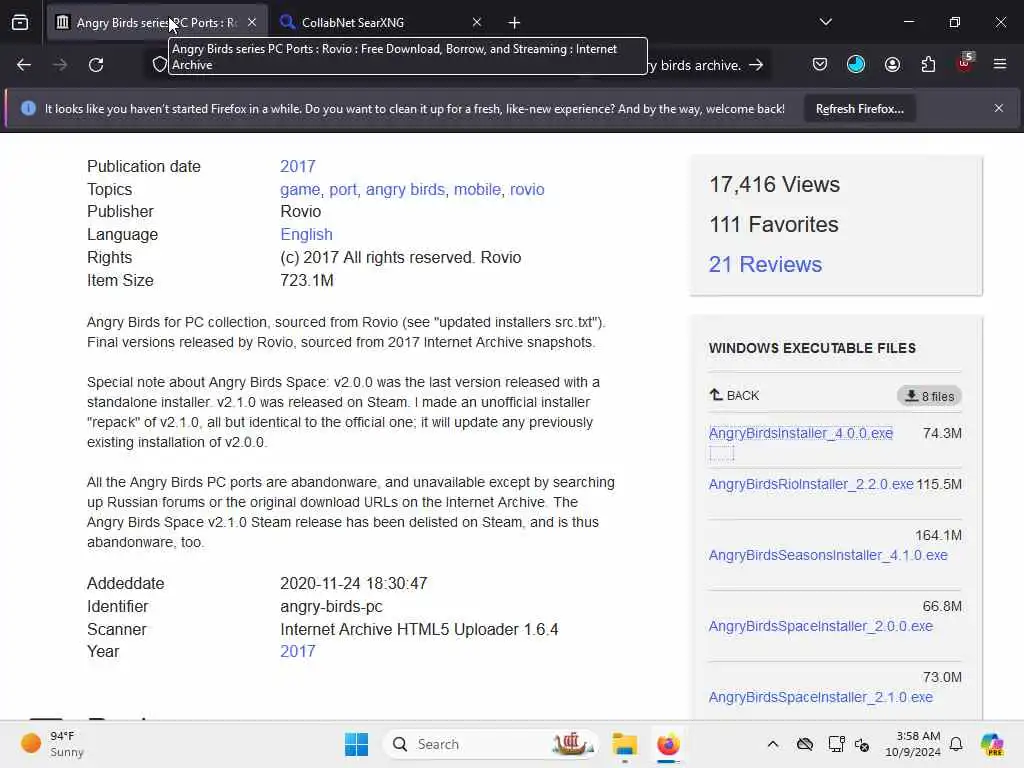
Task: Expand the list all tabs chevron
Action: [x=825, y=22]
